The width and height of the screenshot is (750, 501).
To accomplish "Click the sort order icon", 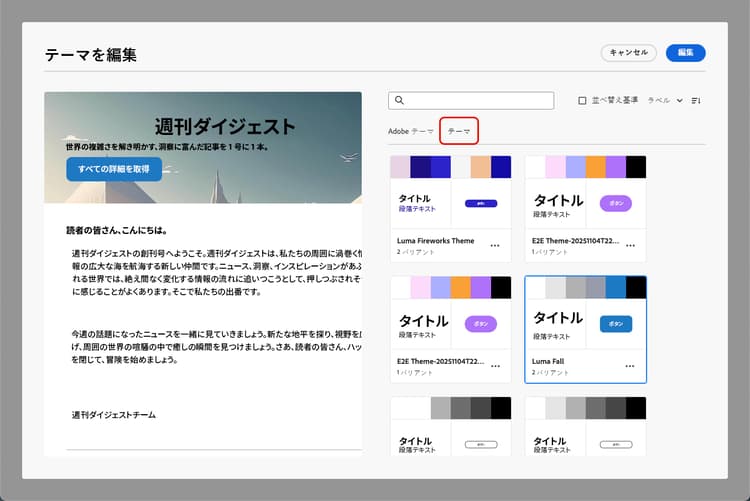I will [696, 100].
